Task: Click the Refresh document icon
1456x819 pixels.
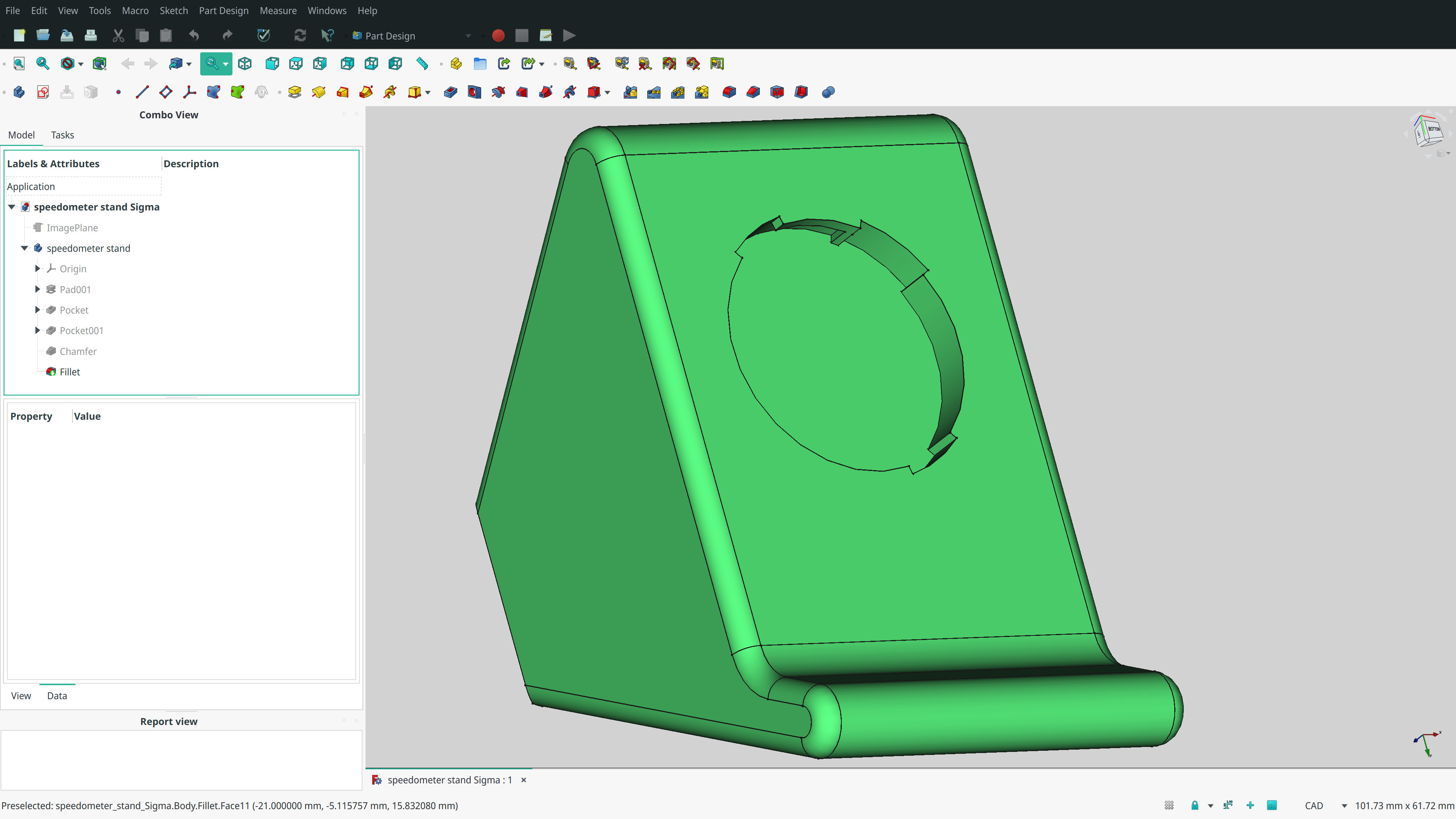Action: [x=300, y=35]
